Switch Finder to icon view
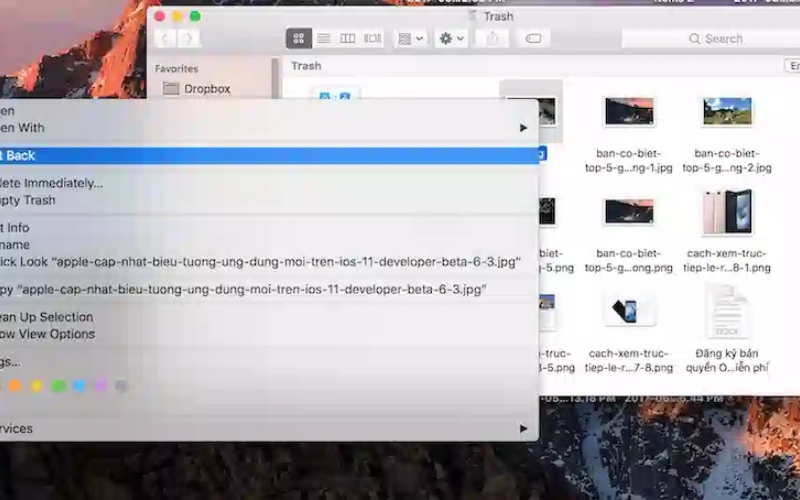The height and width of the screenshot is (500, 800). click(299, 38)
